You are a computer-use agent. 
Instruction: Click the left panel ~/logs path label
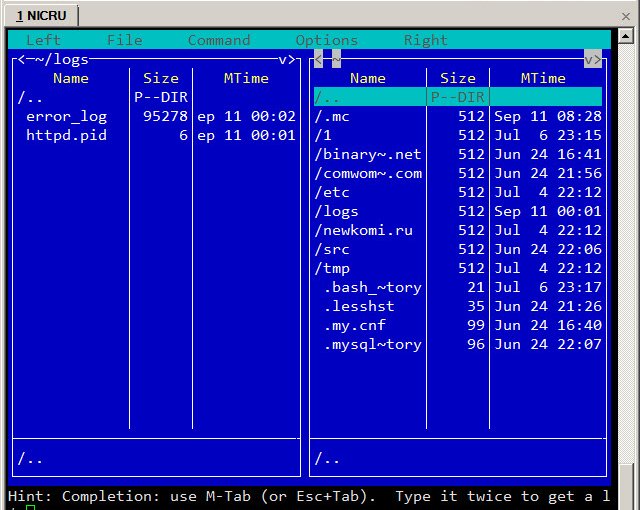click(62, 60)
